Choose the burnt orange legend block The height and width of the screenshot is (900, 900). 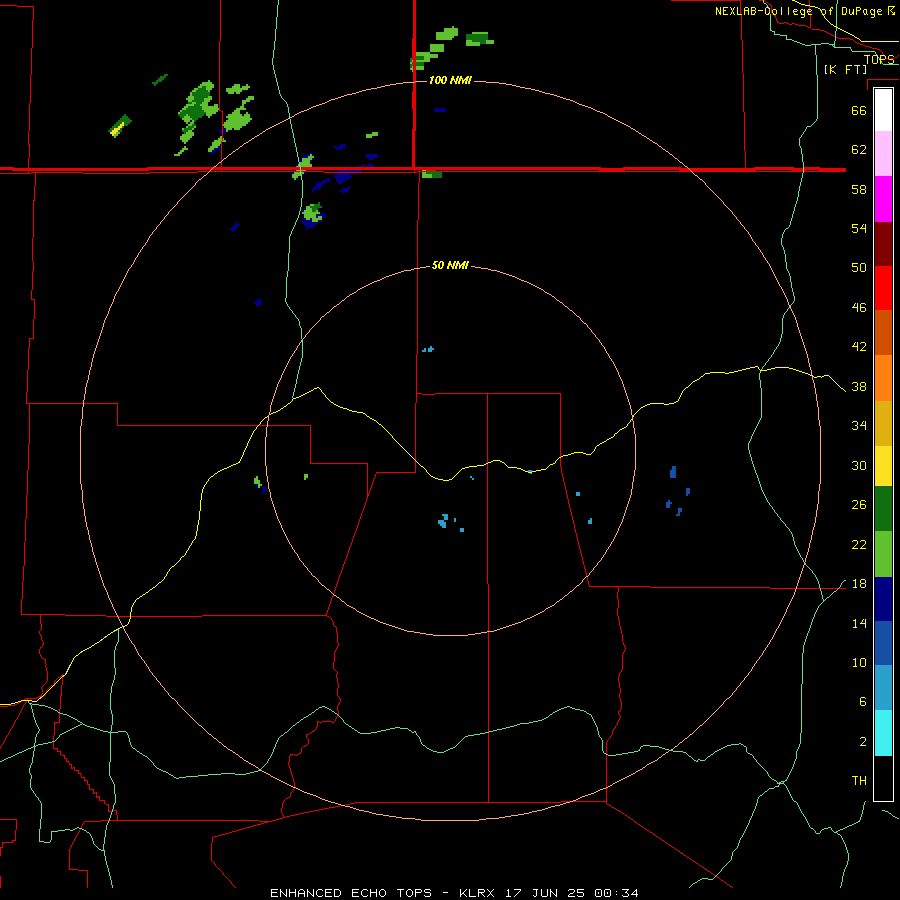(x=883, y=332)
